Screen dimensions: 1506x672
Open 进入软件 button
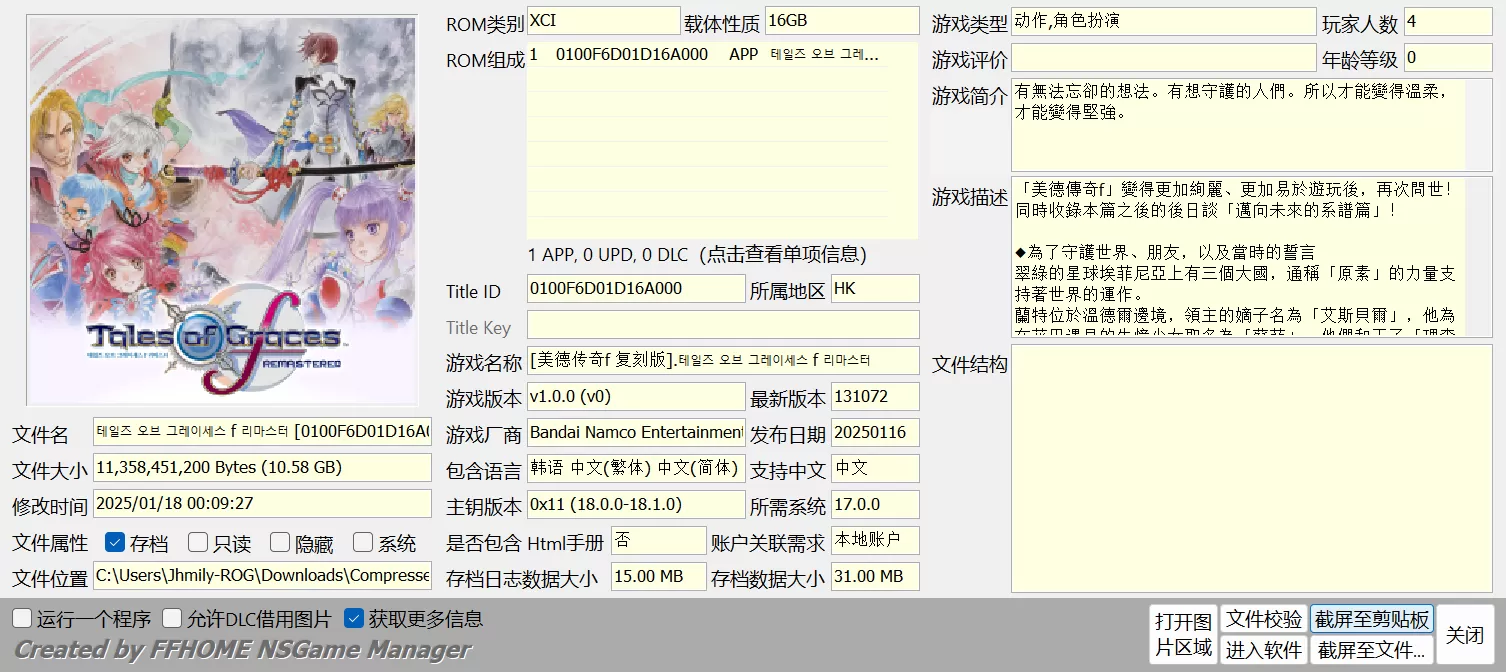(1264, 650)
